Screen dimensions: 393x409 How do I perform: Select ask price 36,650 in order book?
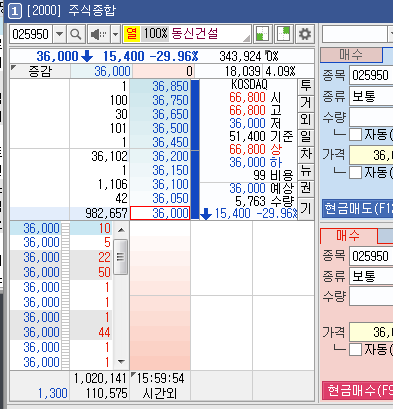pos(160,114)
